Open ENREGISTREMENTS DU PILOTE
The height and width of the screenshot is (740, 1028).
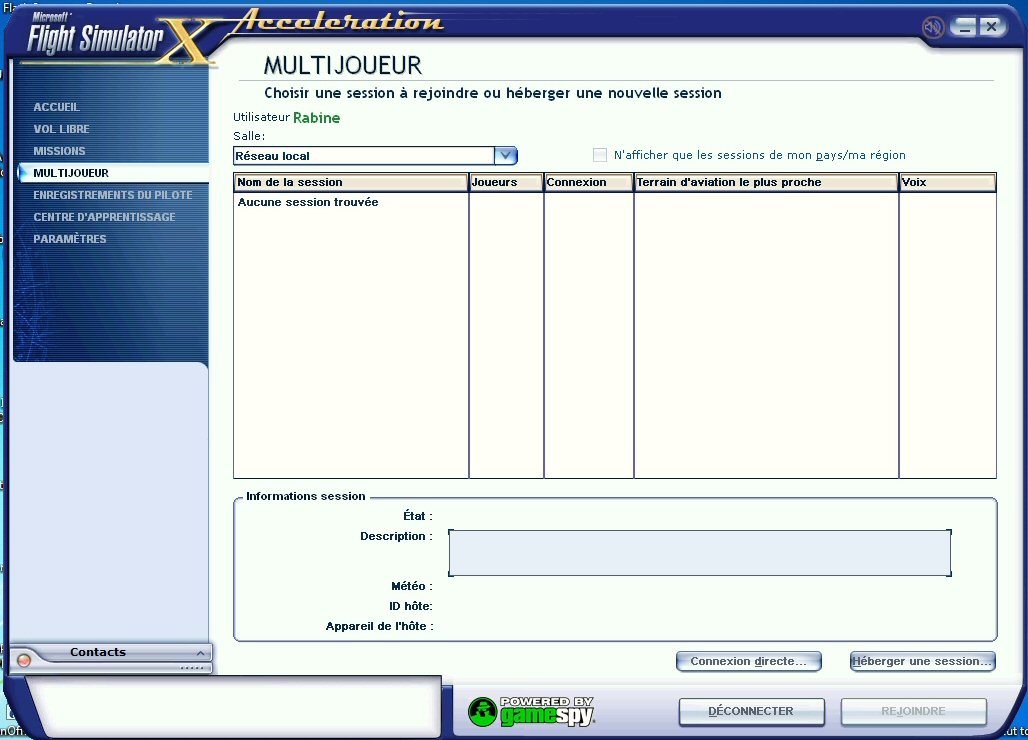[x=113, y=195]
